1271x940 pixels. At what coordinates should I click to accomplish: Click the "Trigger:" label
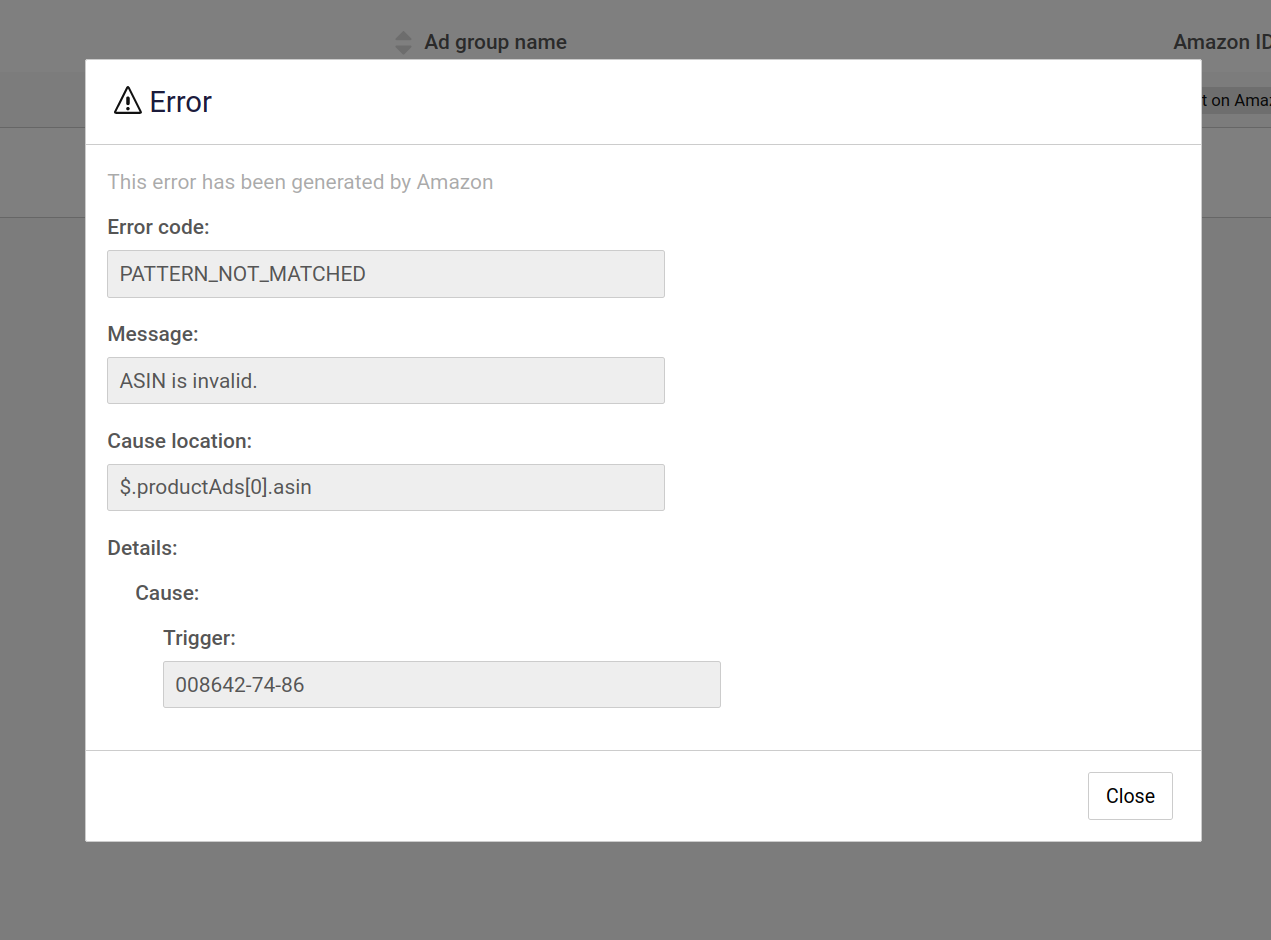coord(199,638)
